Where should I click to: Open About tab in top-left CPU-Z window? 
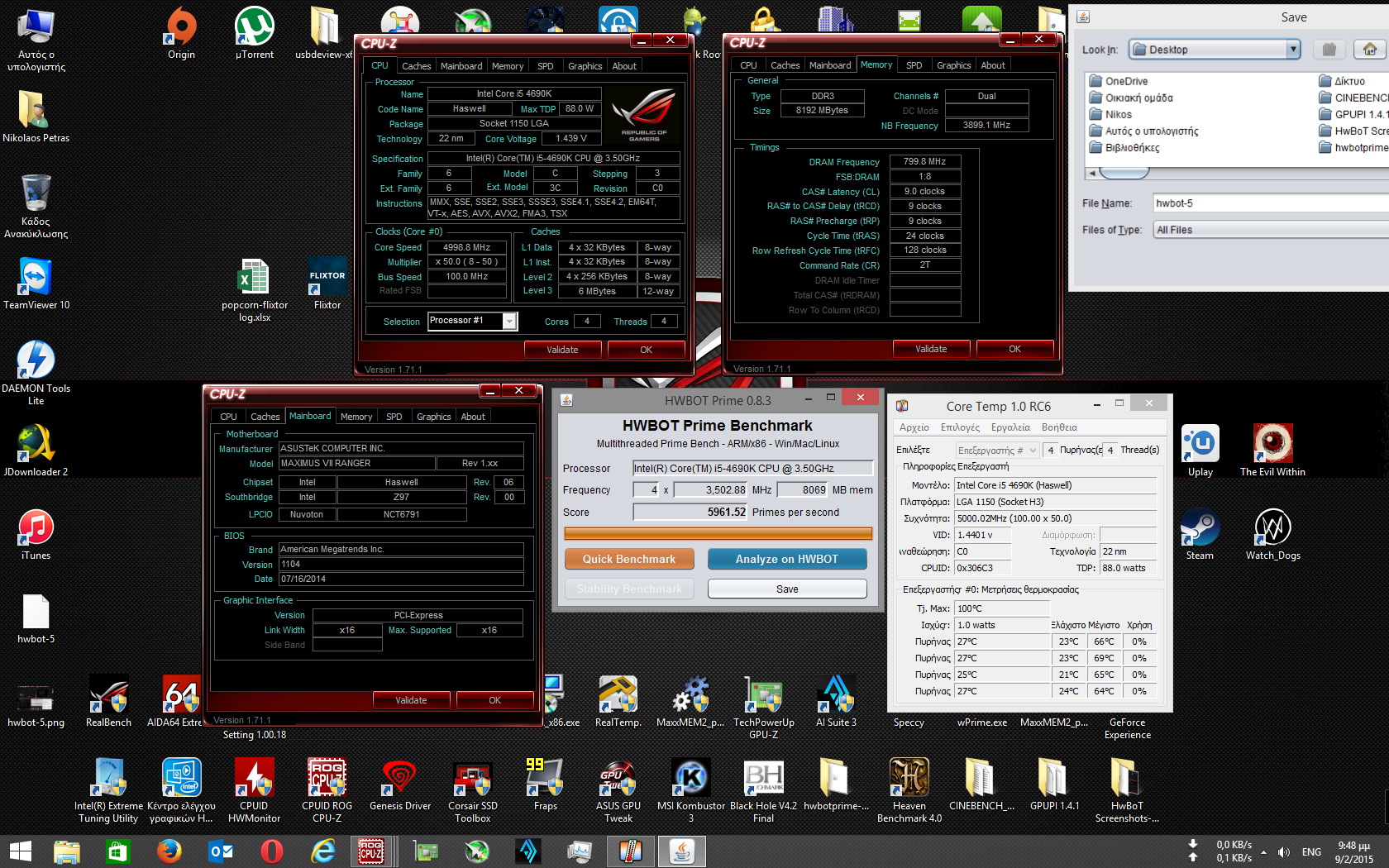tap(624, 66)
